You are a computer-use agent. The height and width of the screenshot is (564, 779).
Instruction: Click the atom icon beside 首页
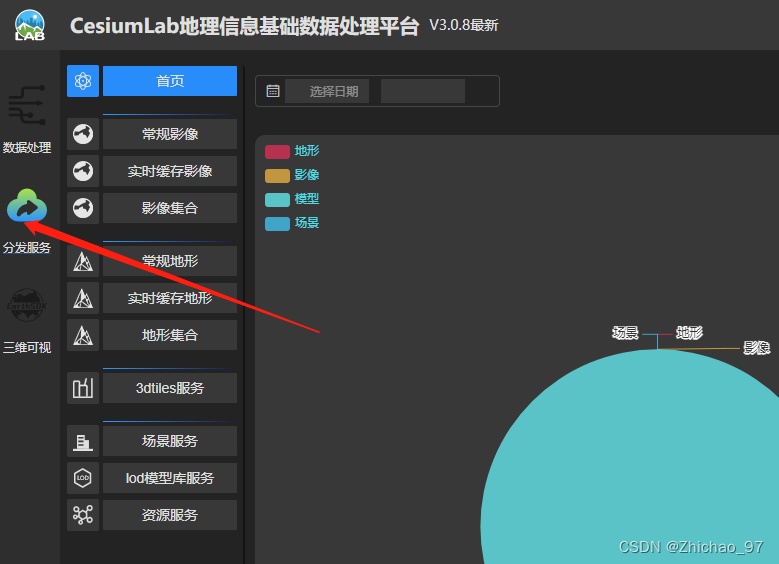point(83,81)
